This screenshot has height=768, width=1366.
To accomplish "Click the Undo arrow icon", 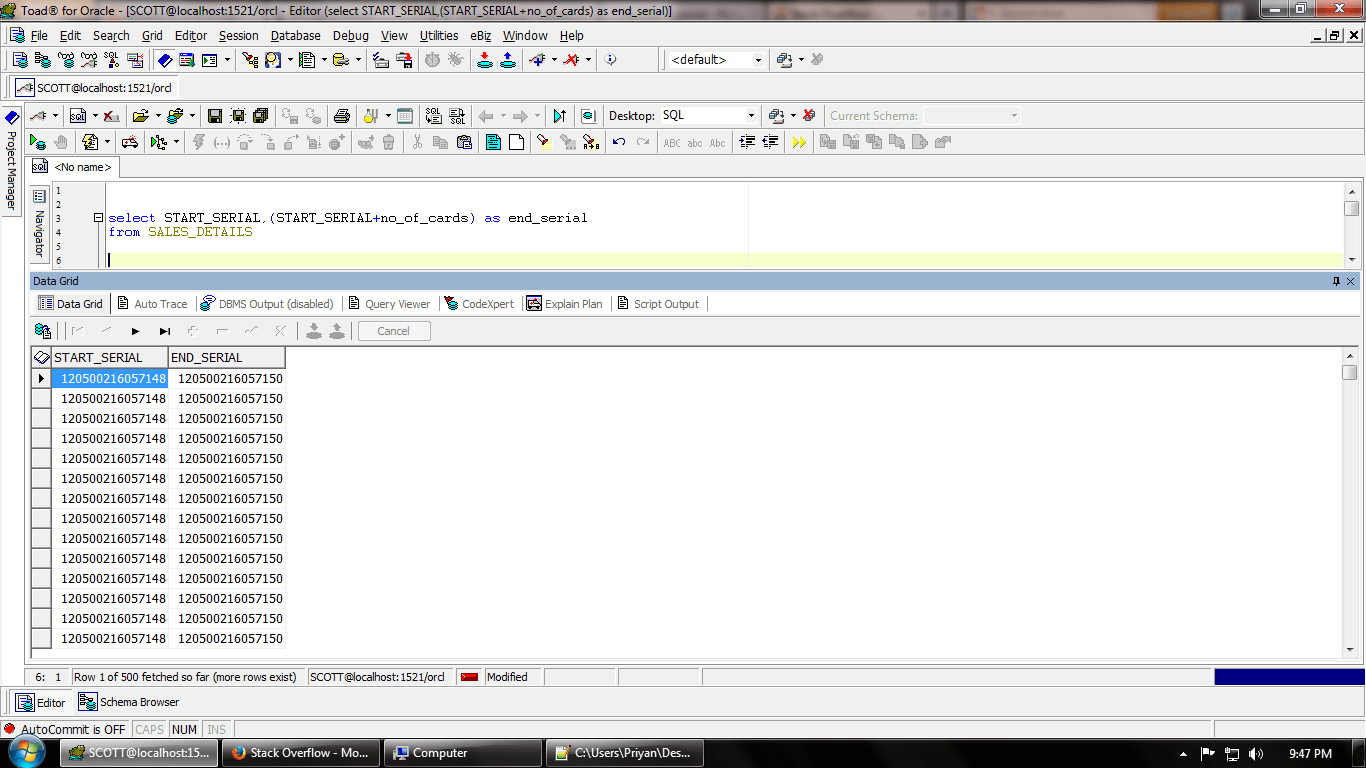I will coord(619,142).
